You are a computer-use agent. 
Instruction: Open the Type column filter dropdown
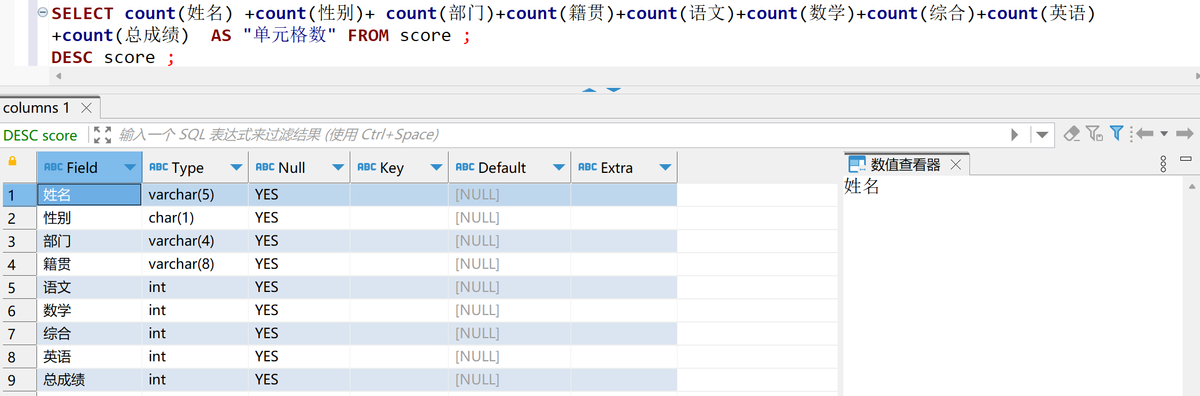click(236, 168)
